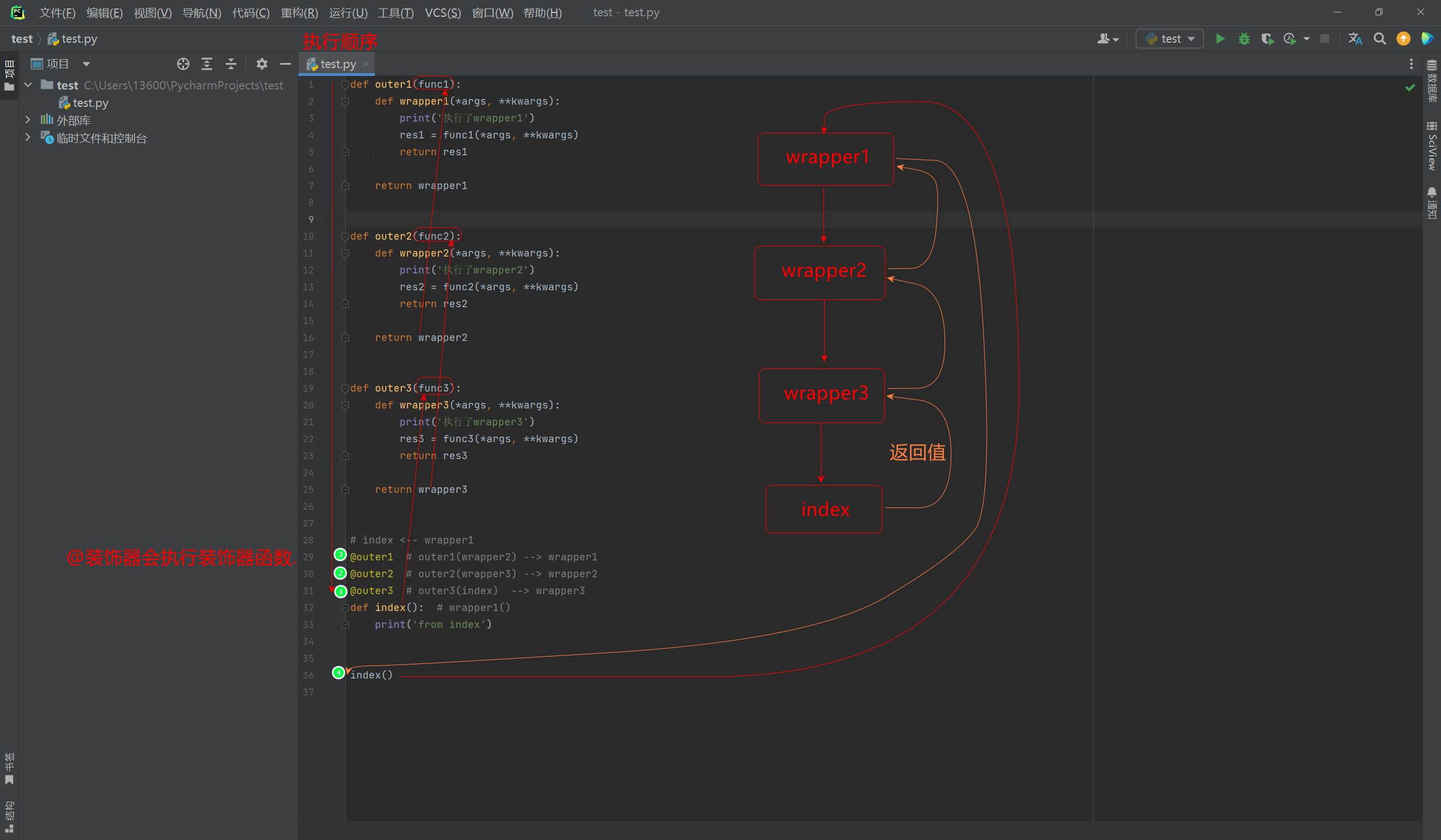
Task: Click the PyCharm logo icon
Action: [17, 12]
